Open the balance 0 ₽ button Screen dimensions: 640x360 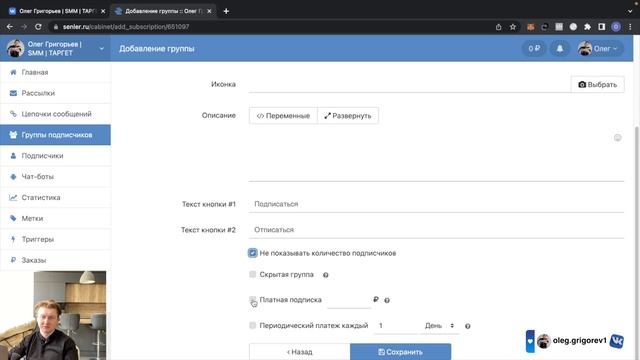pyautogui.click(x=534, y=49)
